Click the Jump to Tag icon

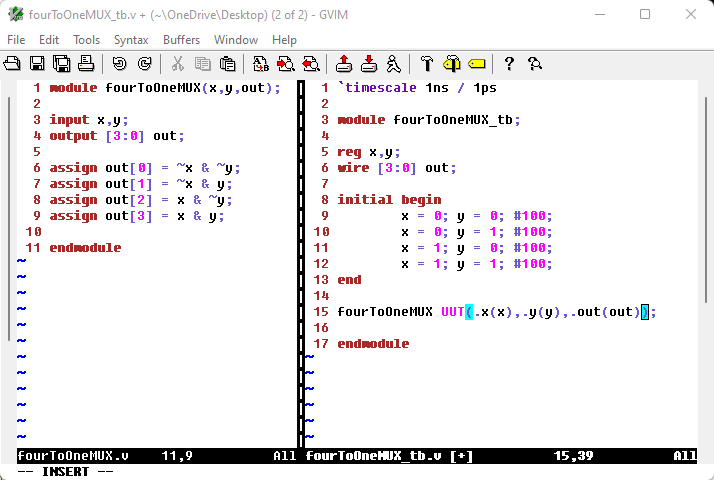click(x=476, y=64)
